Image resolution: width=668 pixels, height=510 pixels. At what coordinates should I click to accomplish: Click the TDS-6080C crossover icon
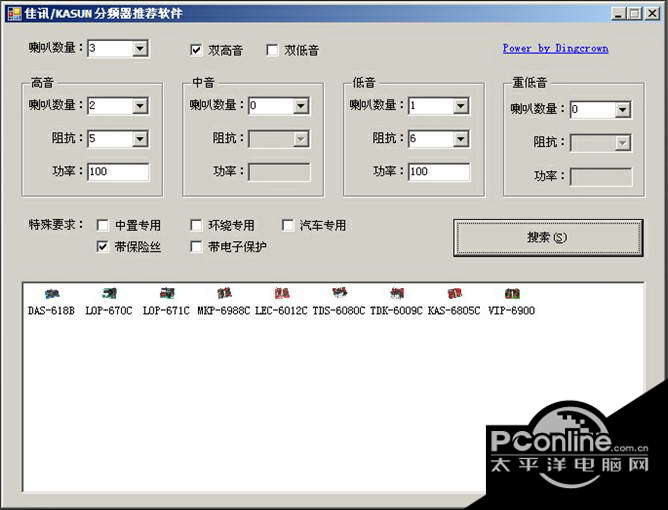coord(339,293)
